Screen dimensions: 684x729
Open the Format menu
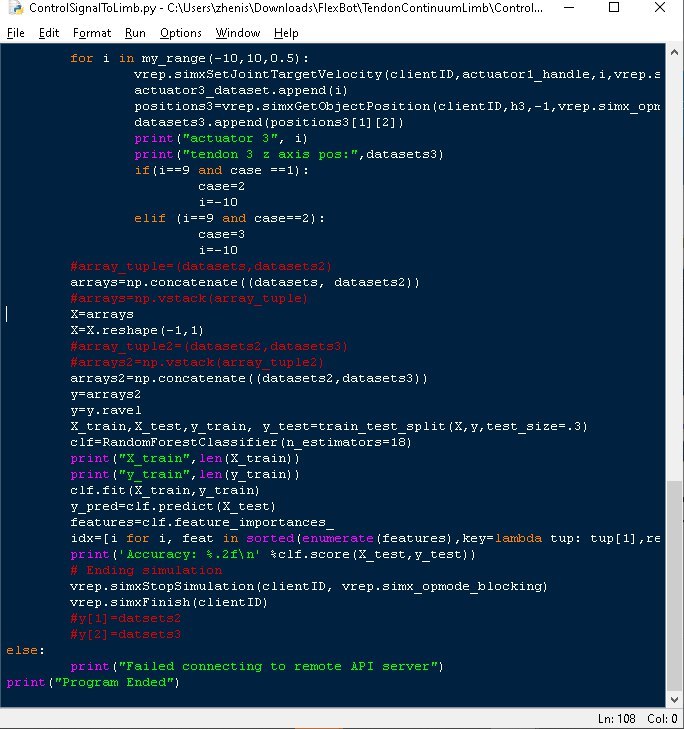[92, 33]
